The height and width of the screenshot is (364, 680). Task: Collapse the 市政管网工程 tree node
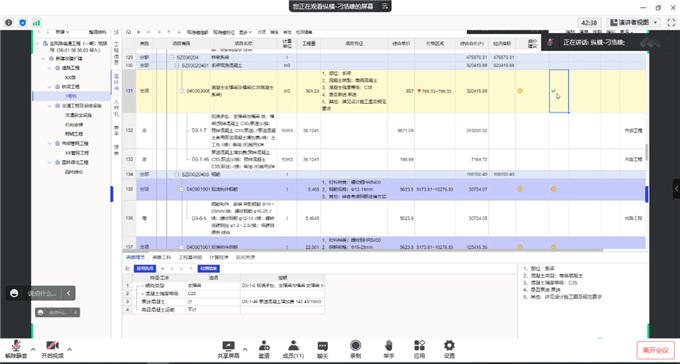(50, 143)
